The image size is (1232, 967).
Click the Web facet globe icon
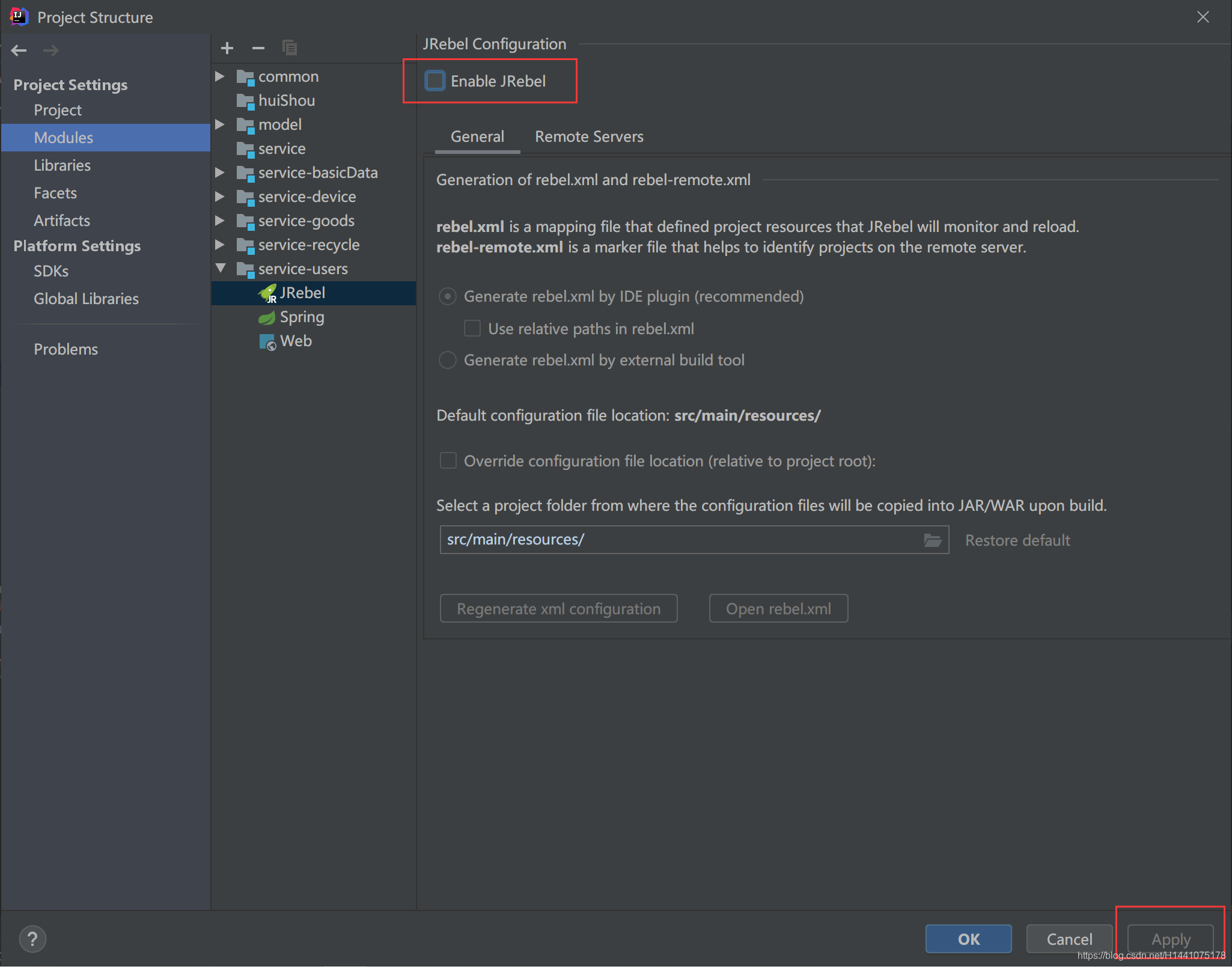click(267, 342)
